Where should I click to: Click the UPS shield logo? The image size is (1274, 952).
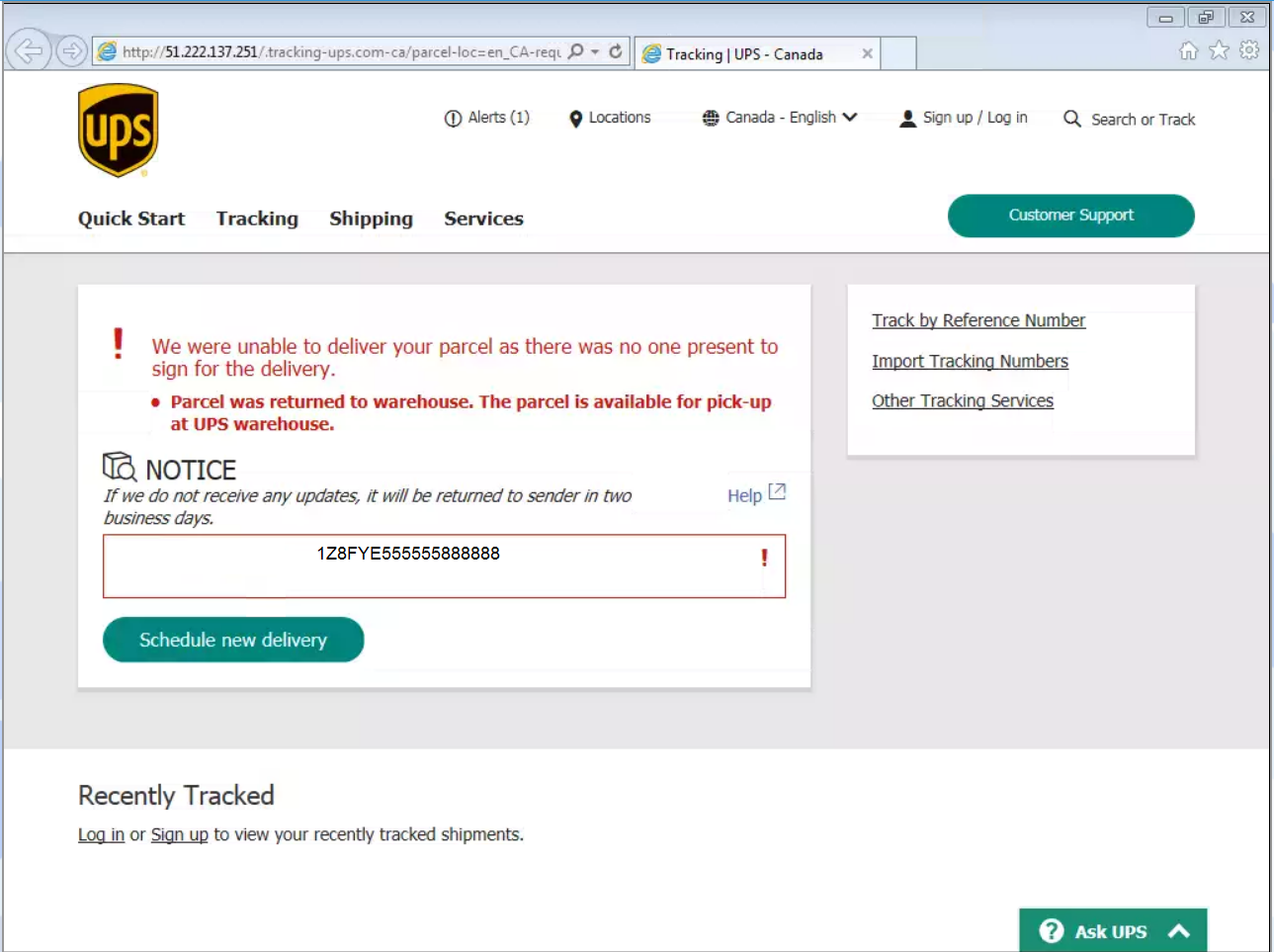(x=117, y=130)
